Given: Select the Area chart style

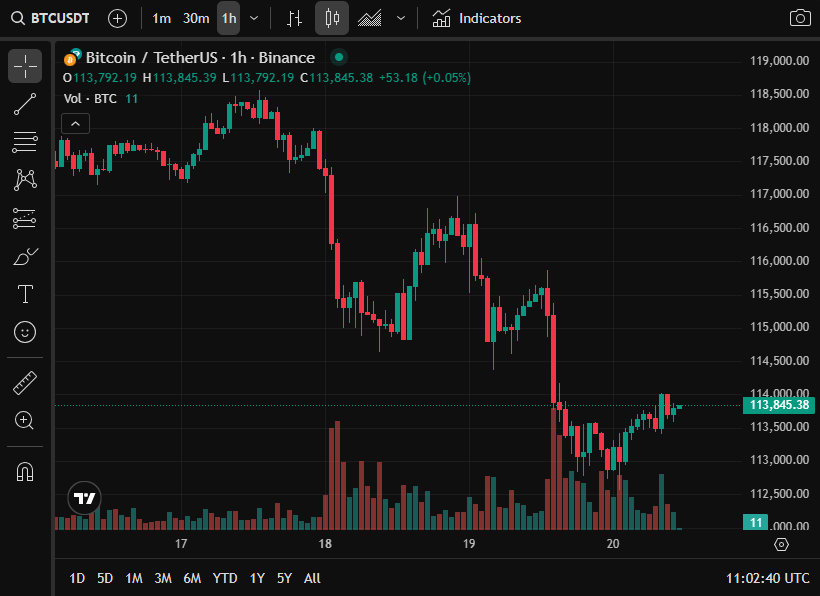Looking at the screenshot, I should coord(369,18).
